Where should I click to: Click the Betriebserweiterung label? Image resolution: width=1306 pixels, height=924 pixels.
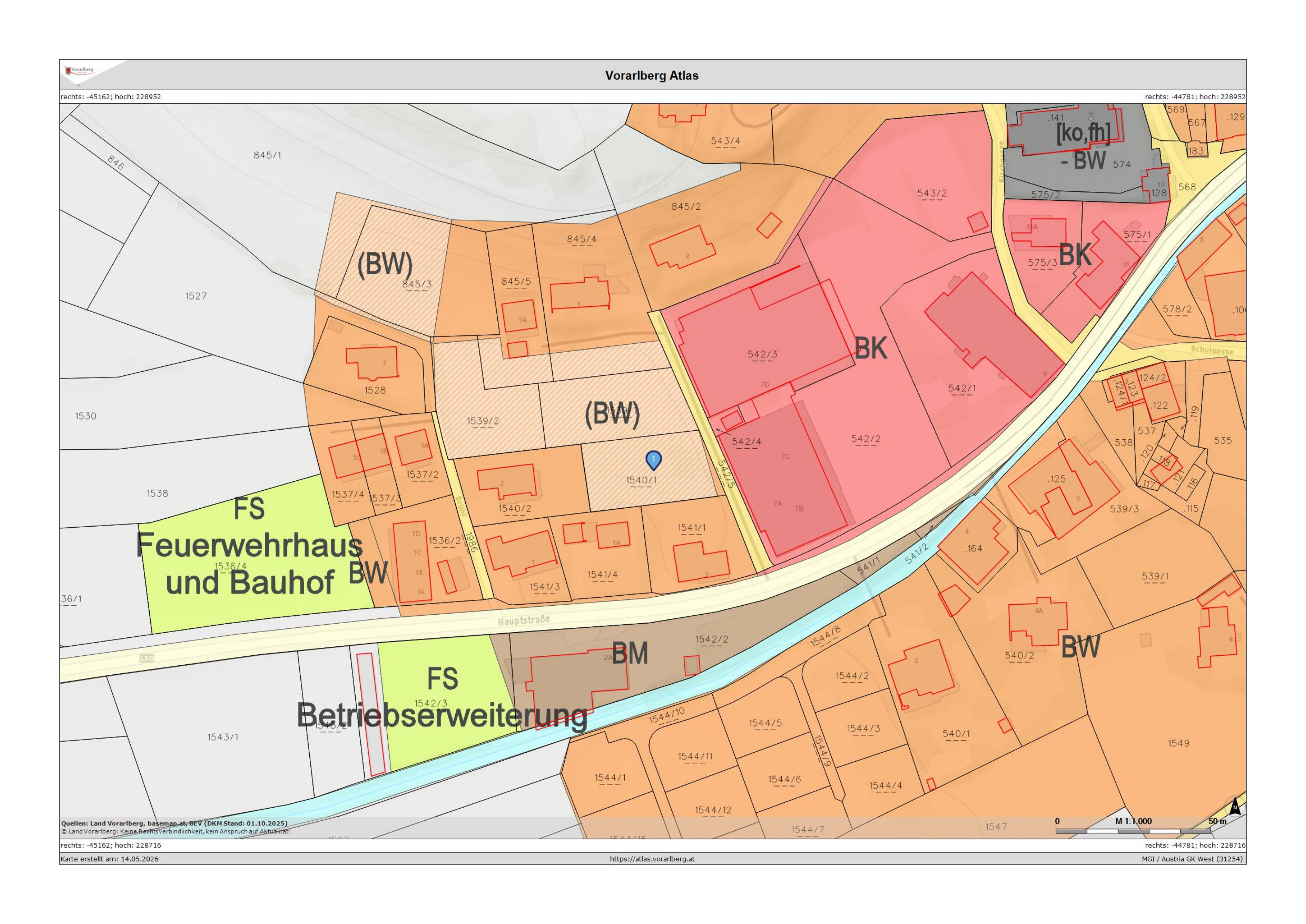(442, 715)
